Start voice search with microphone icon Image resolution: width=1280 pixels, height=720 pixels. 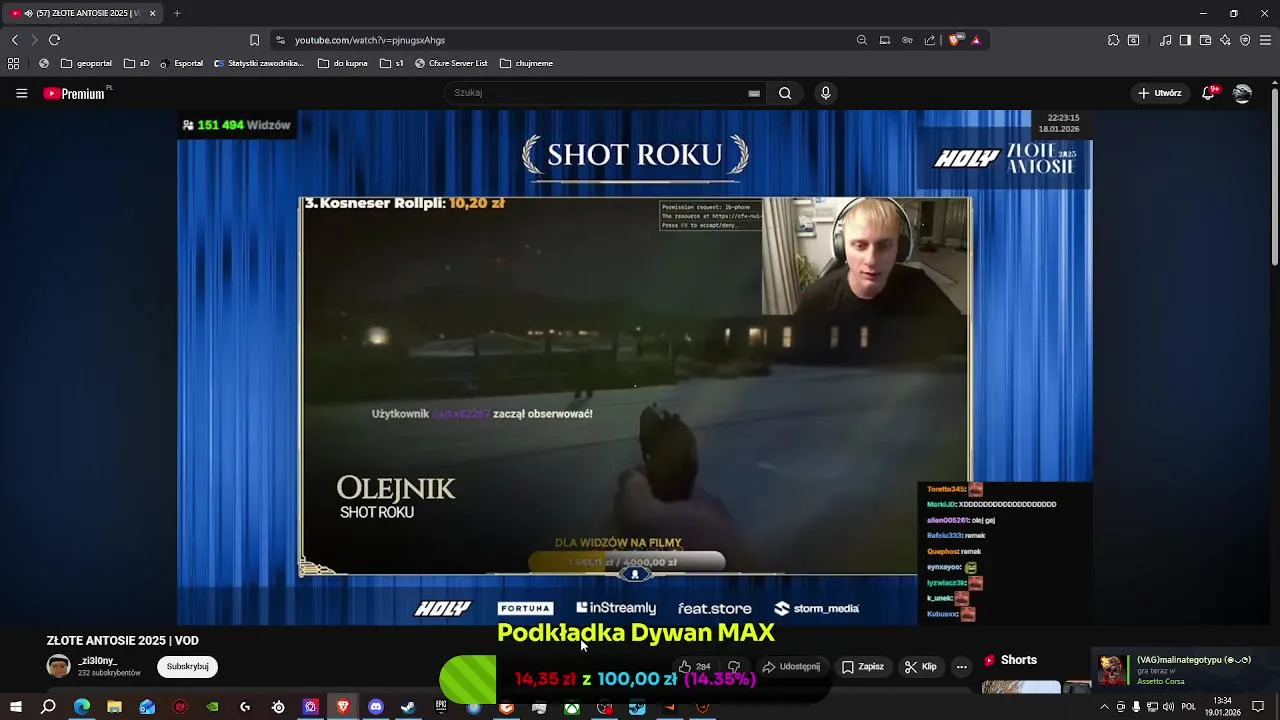point(825,93)
